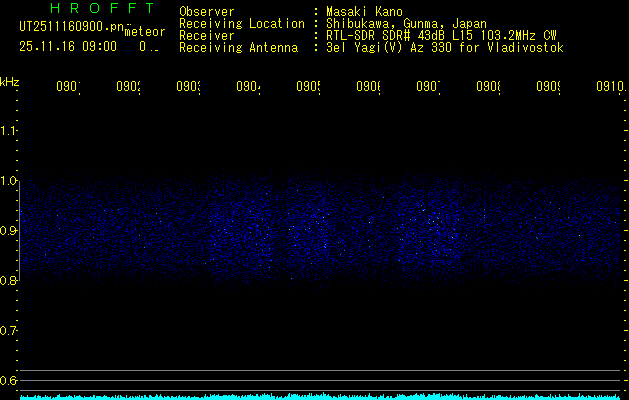Click the 'Observer' label
The height and width of the screenshot is (400, 629).
click(207, 11)
